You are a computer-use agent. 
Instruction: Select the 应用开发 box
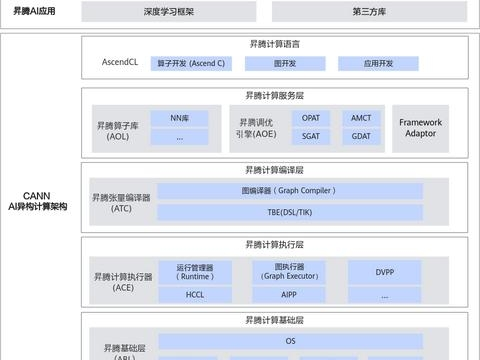tap(378, 63)
